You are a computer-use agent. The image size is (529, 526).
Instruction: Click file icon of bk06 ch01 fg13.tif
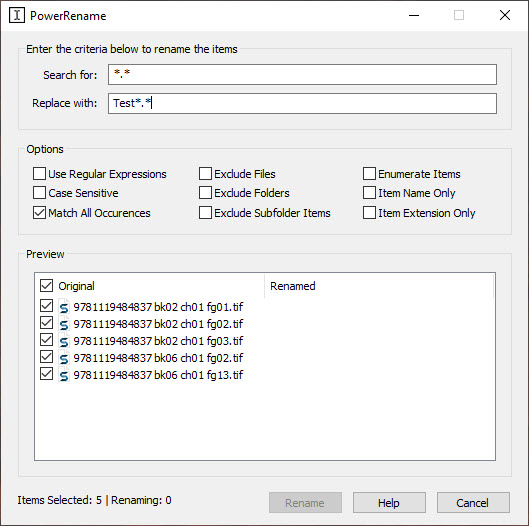64,375
